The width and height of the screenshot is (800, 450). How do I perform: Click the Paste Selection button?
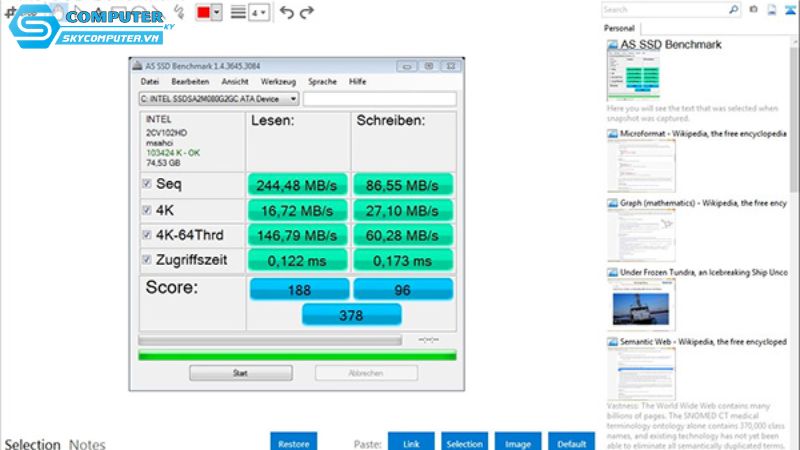[x=464, y=442]
